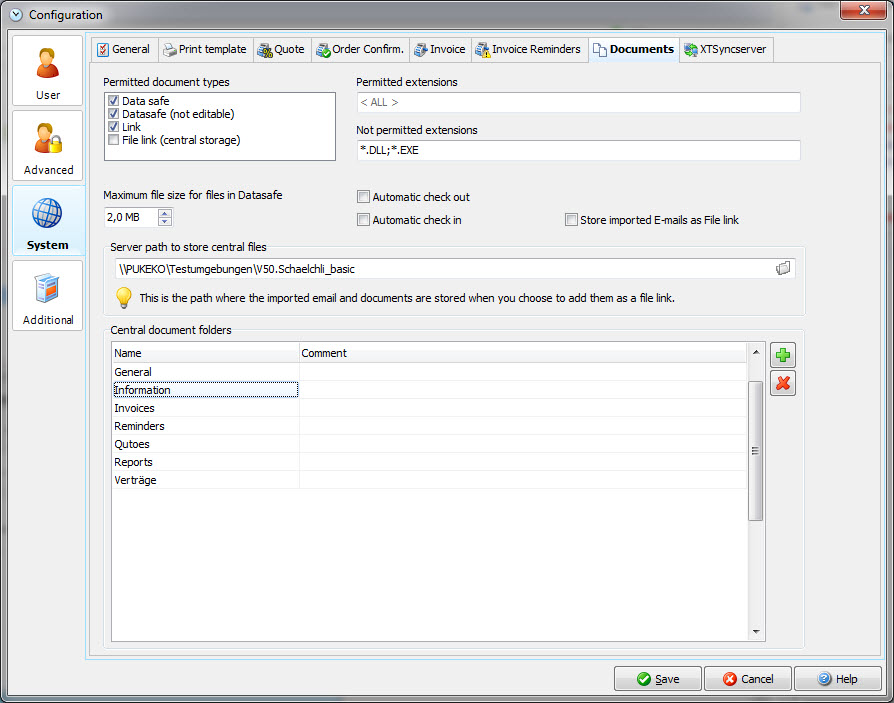Increase maximum file size with up arrow

165,213
